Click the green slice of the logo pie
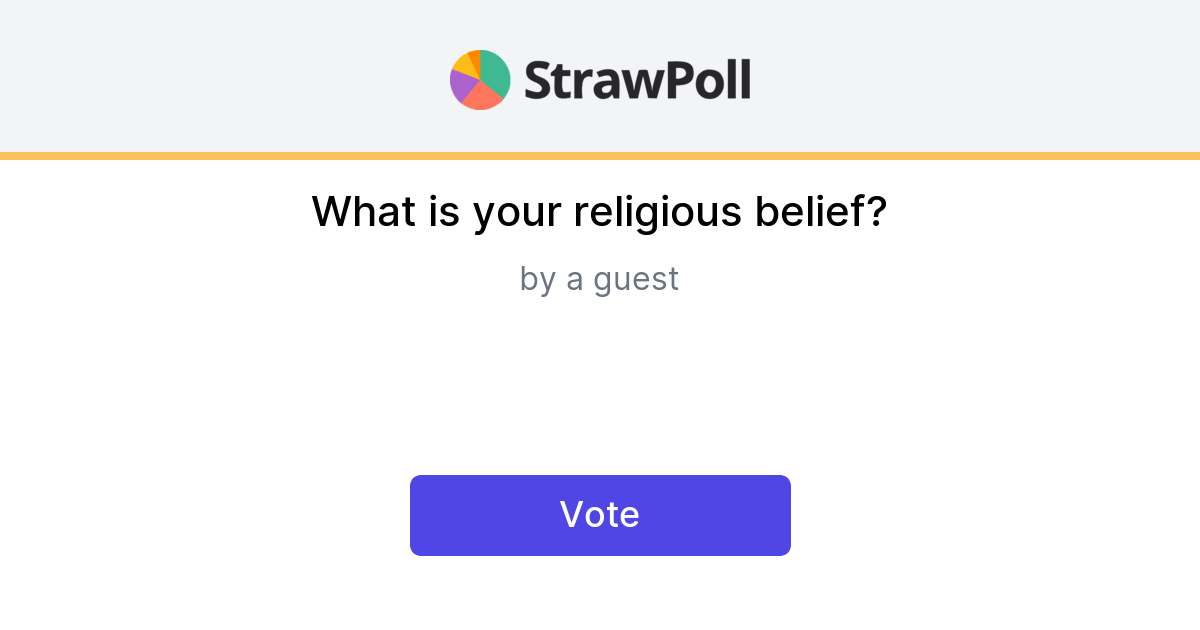This screenshot has height=630, width=1200. [x=494, y=72]
